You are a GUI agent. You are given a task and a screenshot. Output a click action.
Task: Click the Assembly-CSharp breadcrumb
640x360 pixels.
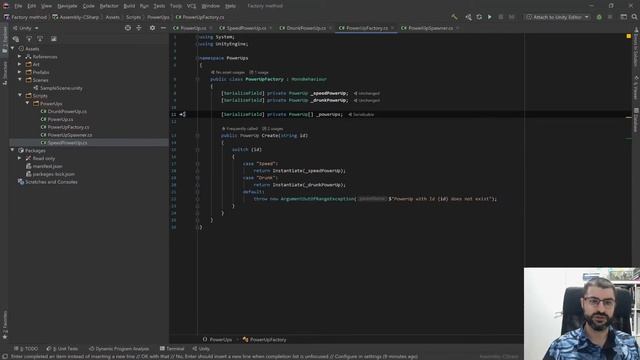click(x=76, y=17)
